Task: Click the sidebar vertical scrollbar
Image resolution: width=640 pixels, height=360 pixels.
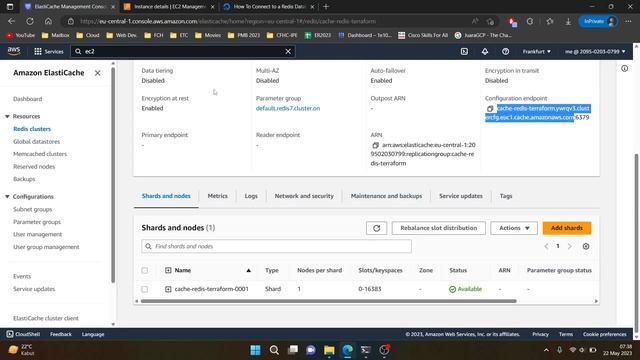Action: [113, 175]
